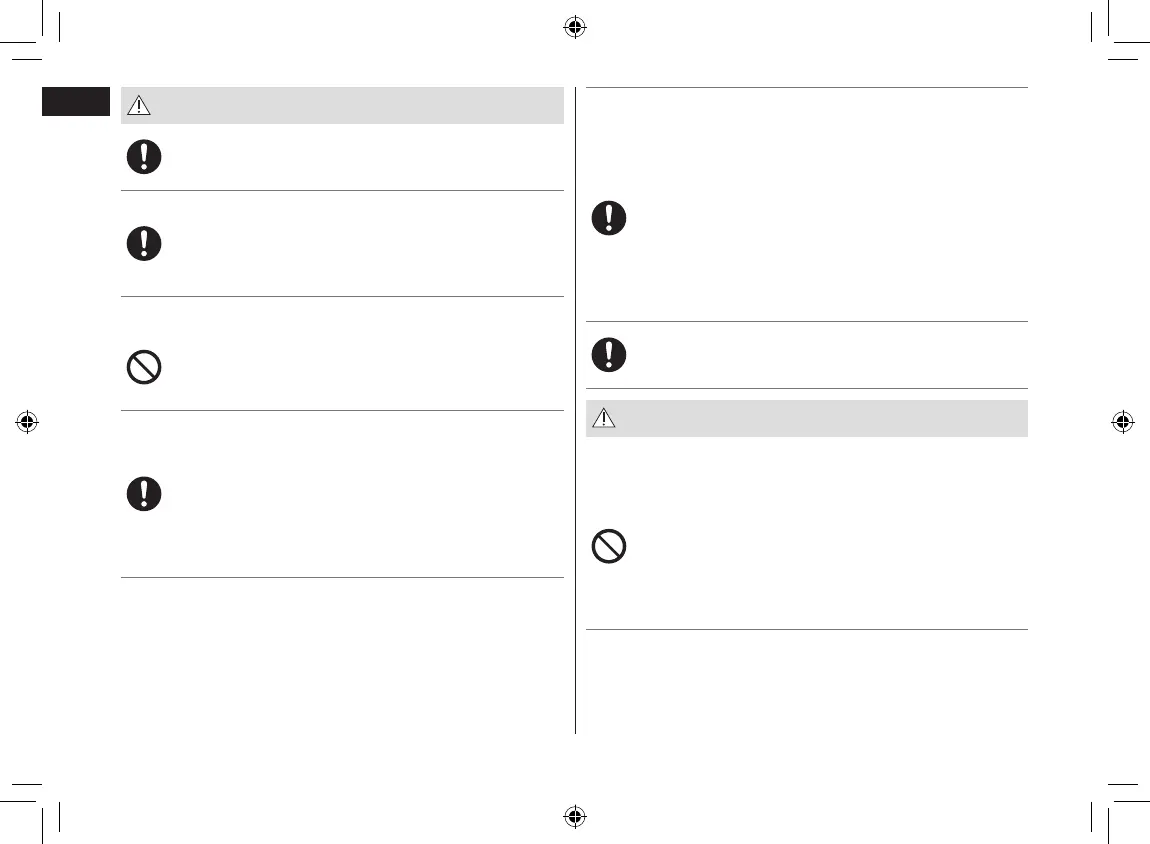Click the black tab marker beside the left header
The image size is (1150, 844).
tap(74, 102)
